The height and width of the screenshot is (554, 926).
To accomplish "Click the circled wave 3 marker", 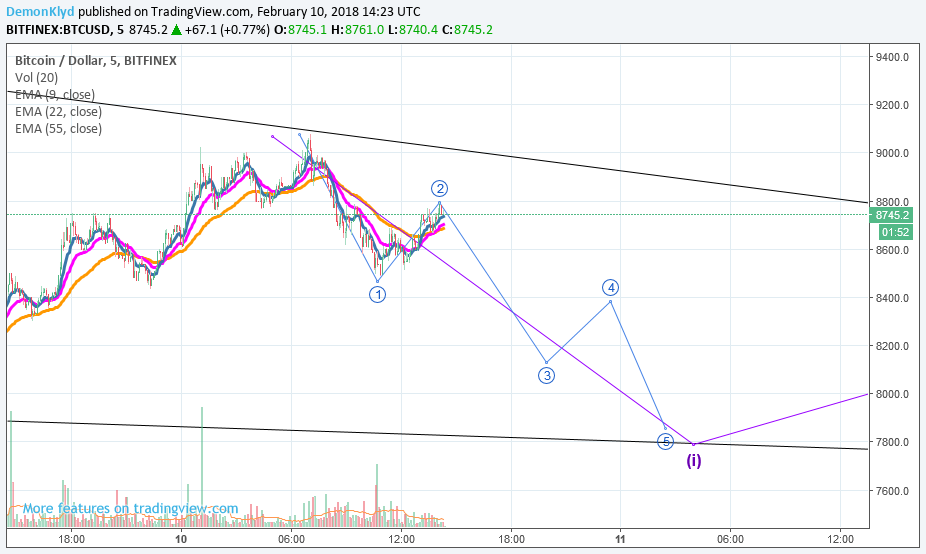I will coord(546,375).
